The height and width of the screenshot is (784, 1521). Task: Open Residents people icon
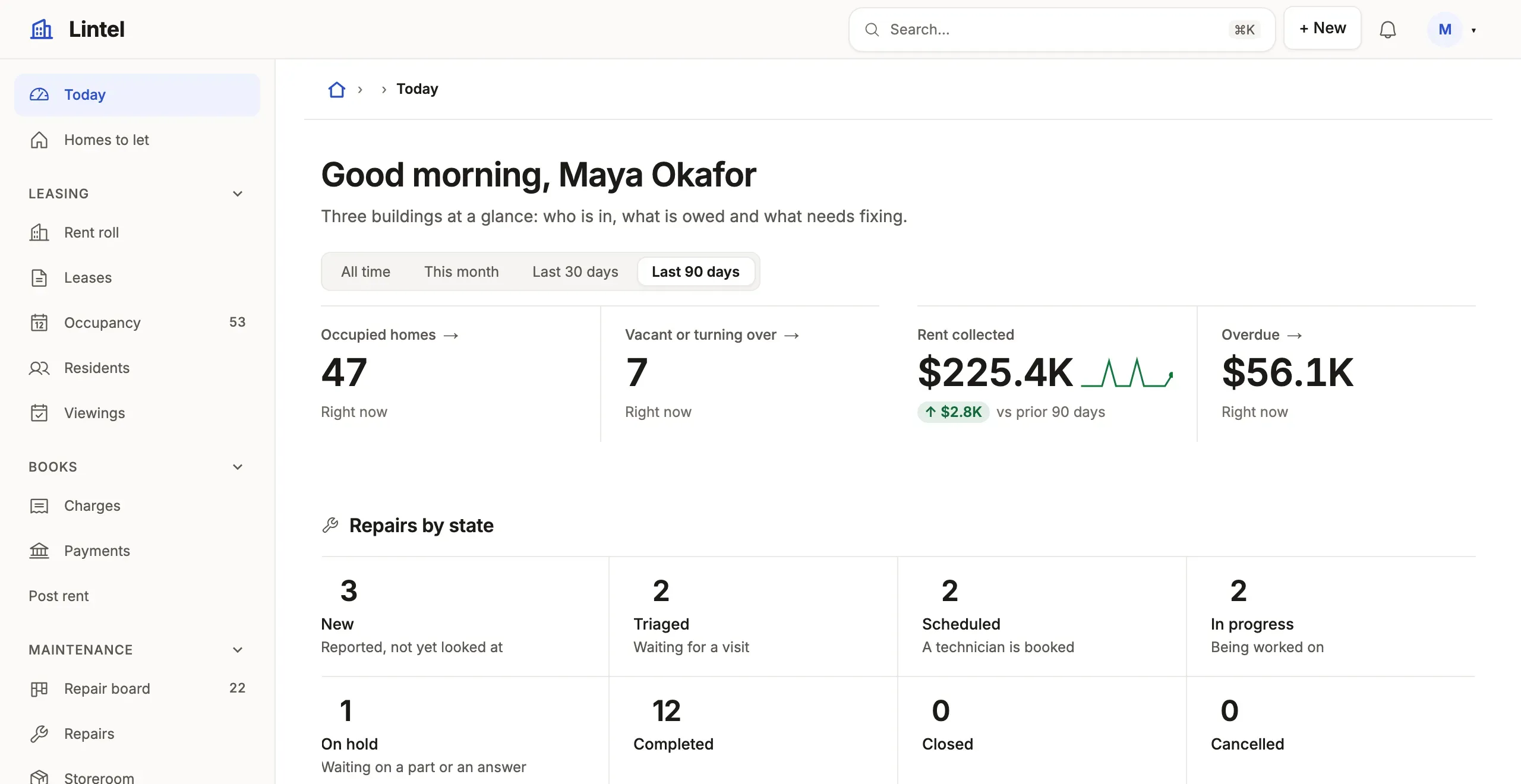pyautogui.click(x=39, y=368)
